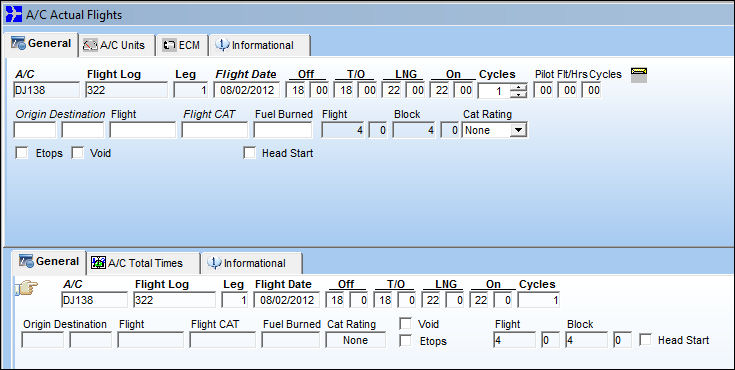Check the upper Head Start checkbox
The width and height of the screenshot is (735, 370).
point(249,153)
